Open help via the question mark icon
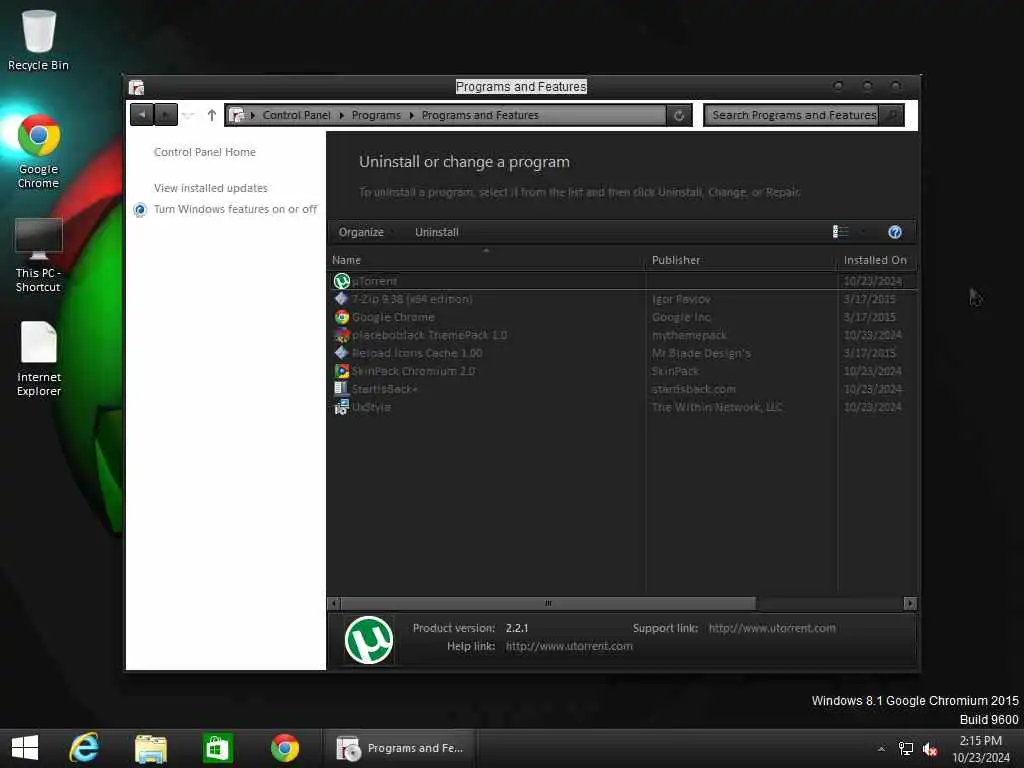The width and height of the screenshot is (1024, 768). [x=895, y=232]
